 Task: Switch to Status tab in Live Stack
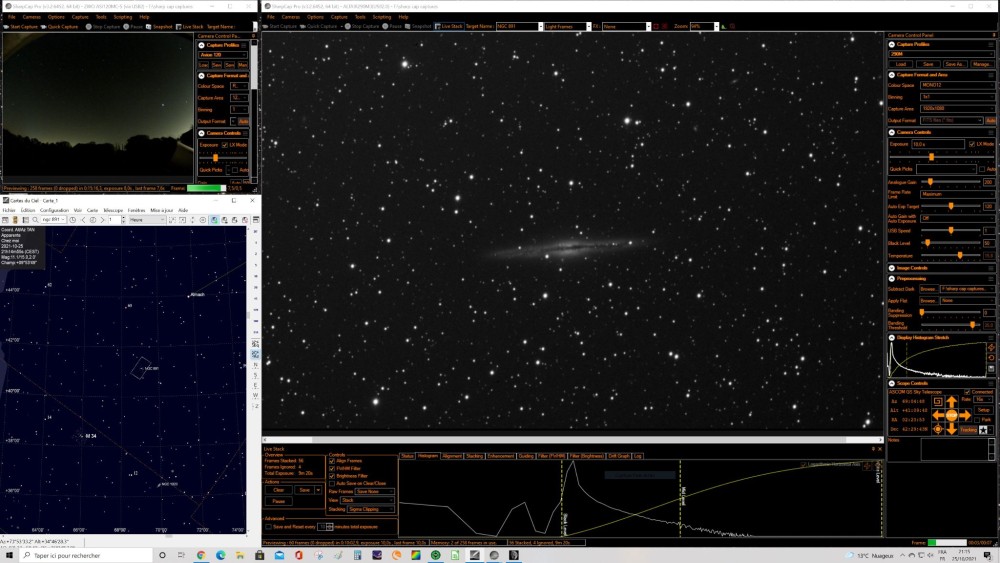[x=408, y=457]
